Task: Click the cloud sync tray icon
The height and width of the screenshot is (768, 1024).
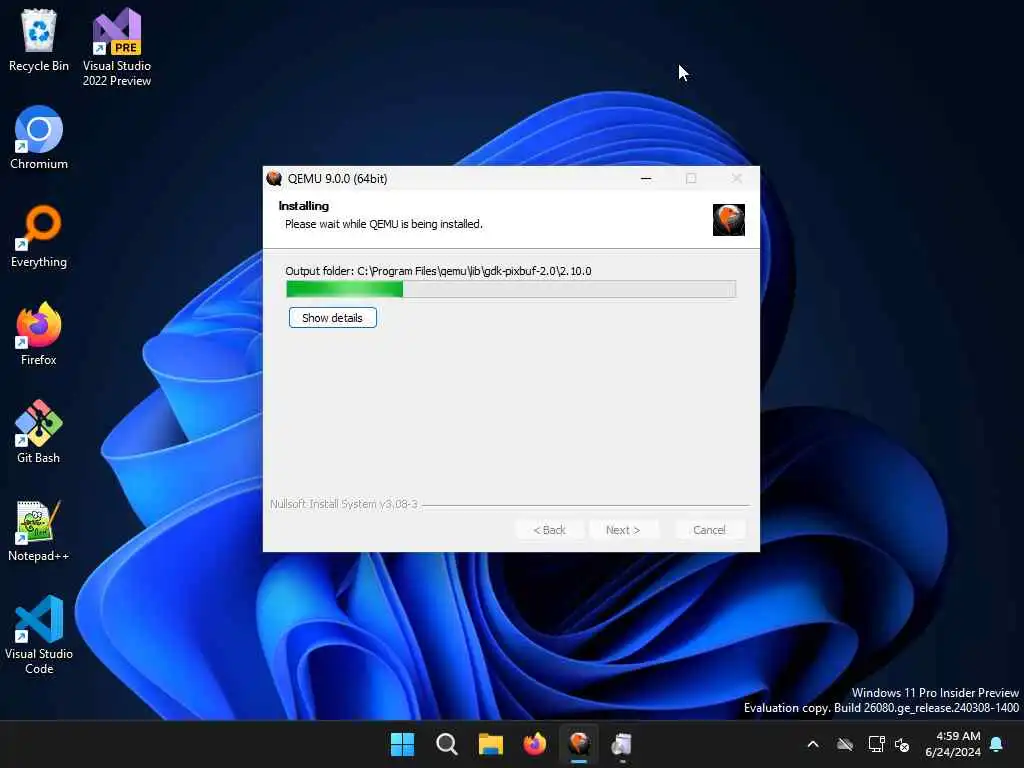Action: click(x=845, y=744)
